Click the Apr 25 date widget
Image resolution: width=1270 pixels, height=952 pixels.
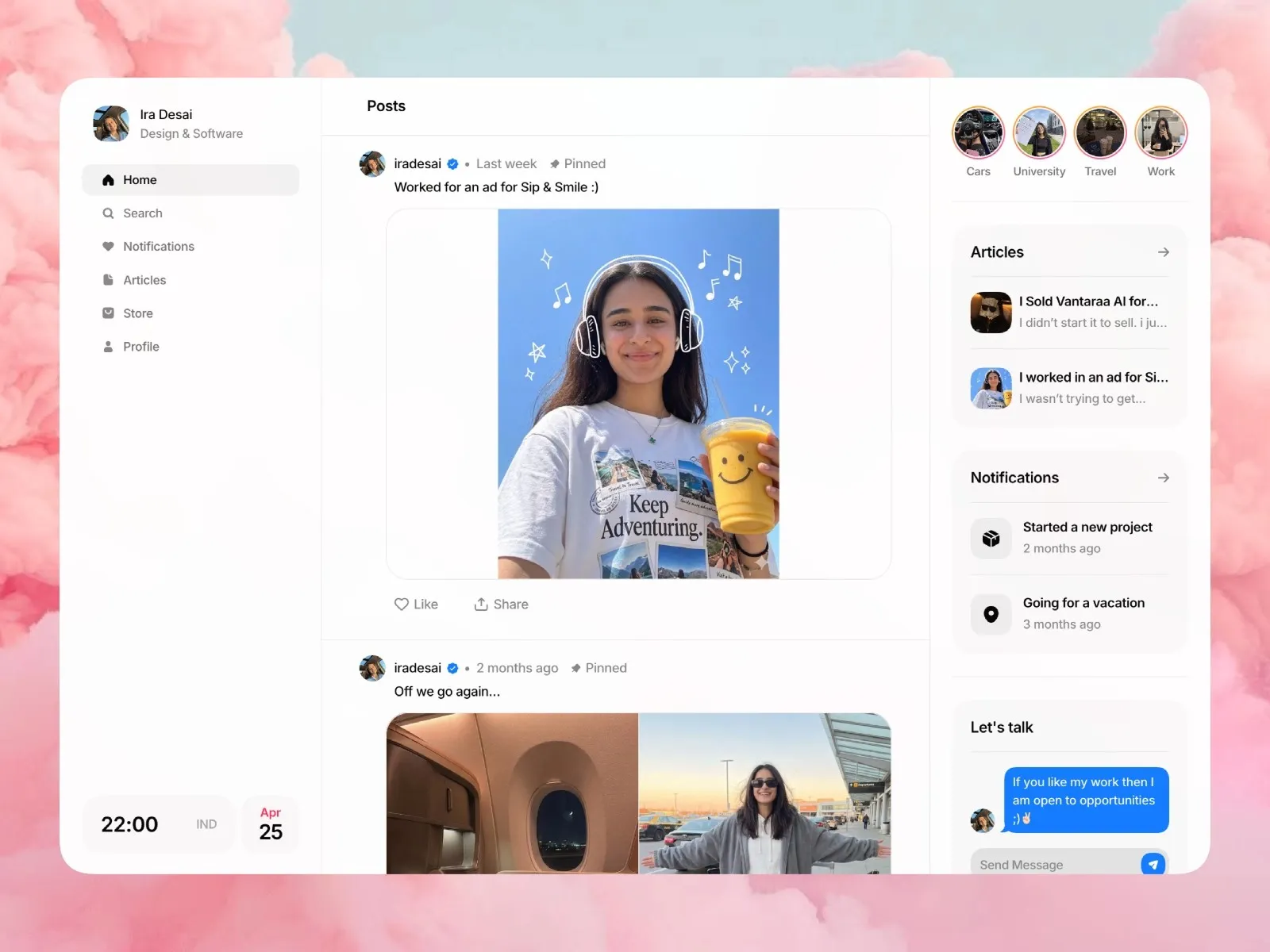point(271,824)
